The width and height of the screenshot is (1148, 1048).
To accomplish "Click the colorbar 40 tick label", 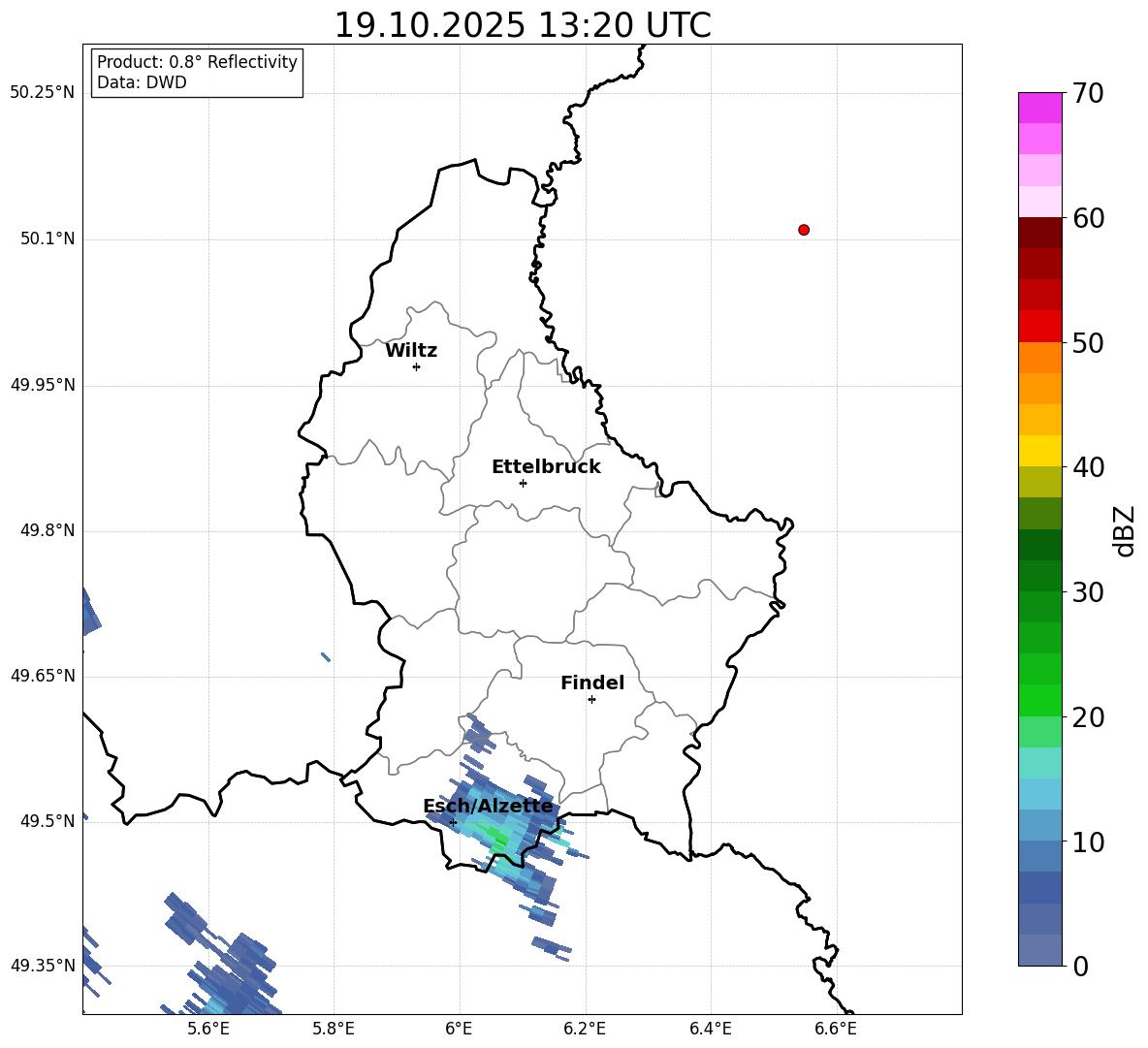I will pyautogui.click(x=1089, y=467).
